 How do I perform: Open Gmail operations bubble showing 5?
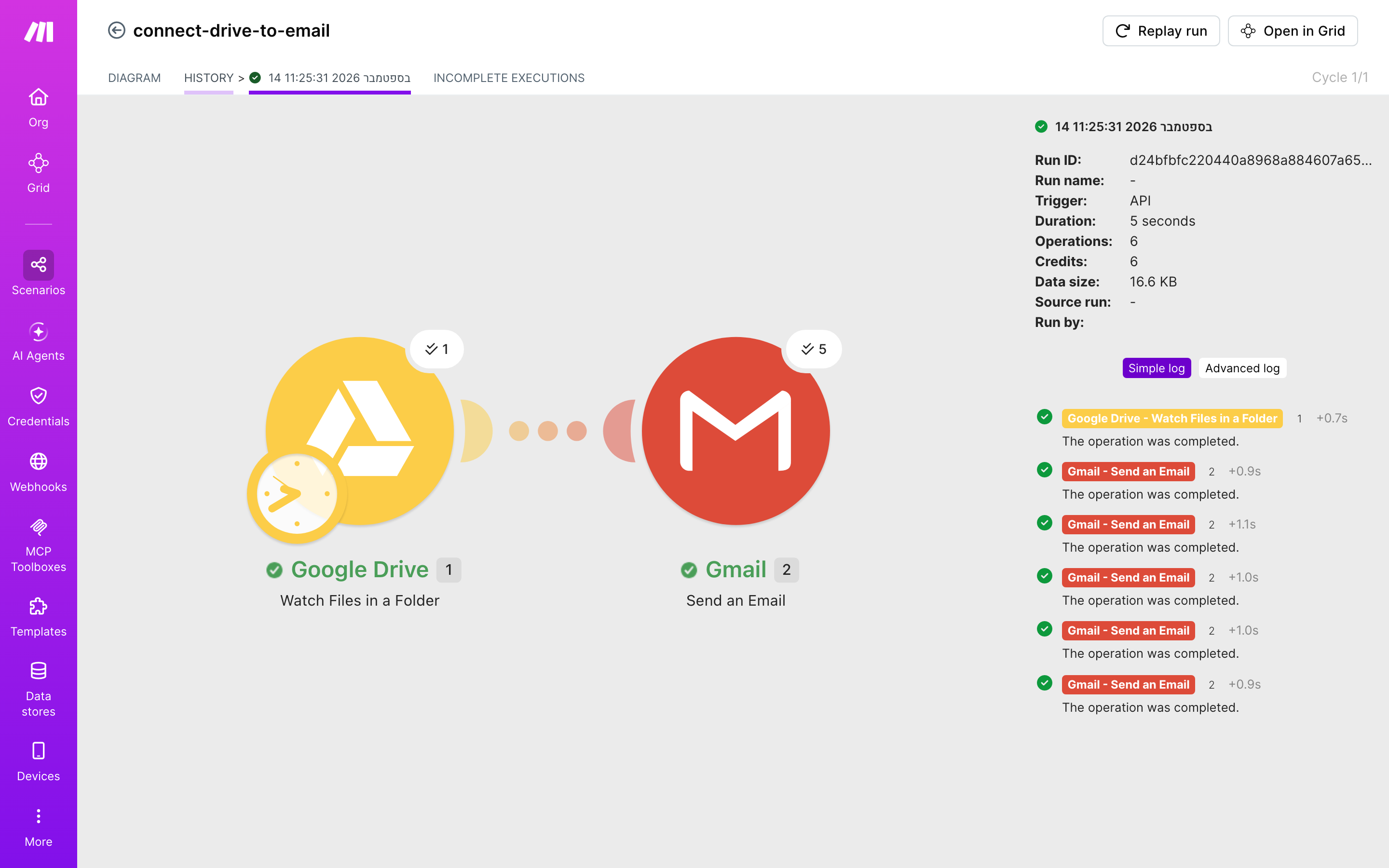click(x=813, y=349)
